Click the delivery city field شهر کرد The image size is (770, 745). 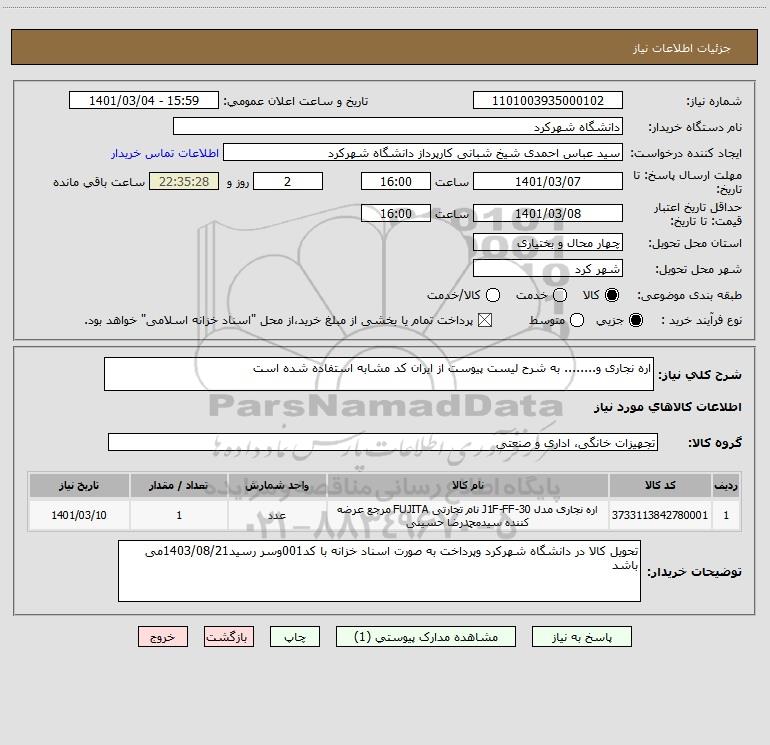(x=548, y=269)
